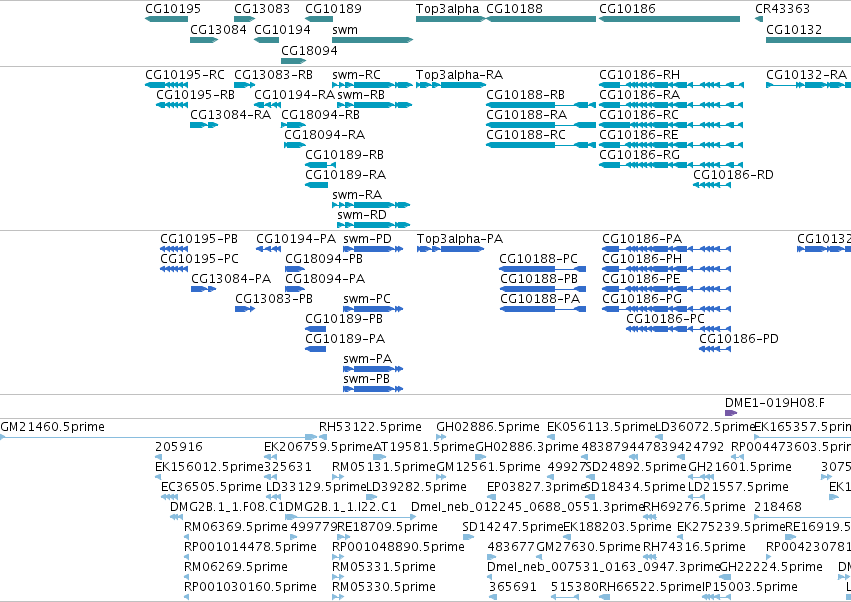Click the CG10194-PA protein label
Viewport: 851px width, 602px height.
pos(296,239)
